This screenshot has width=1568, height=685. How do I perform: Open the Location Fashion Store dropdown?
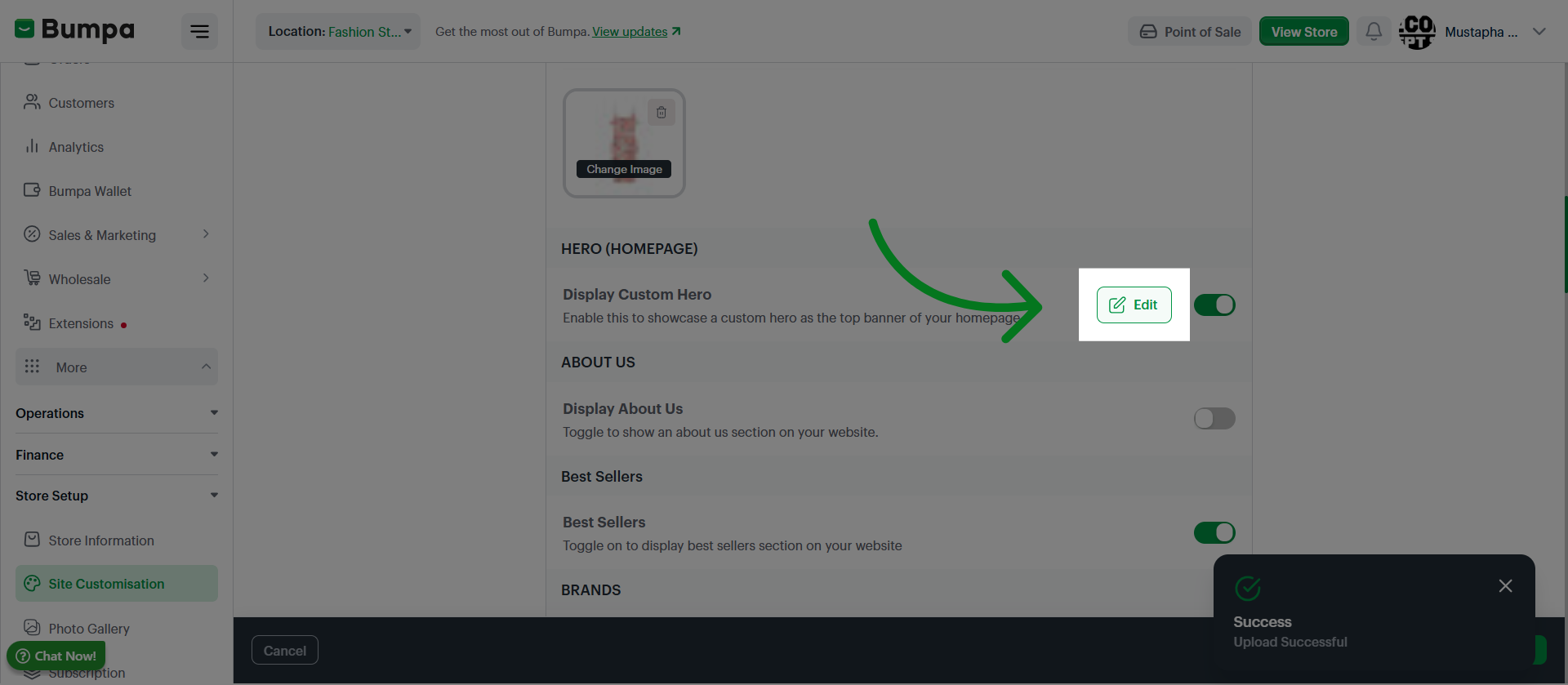click(338, 32)
